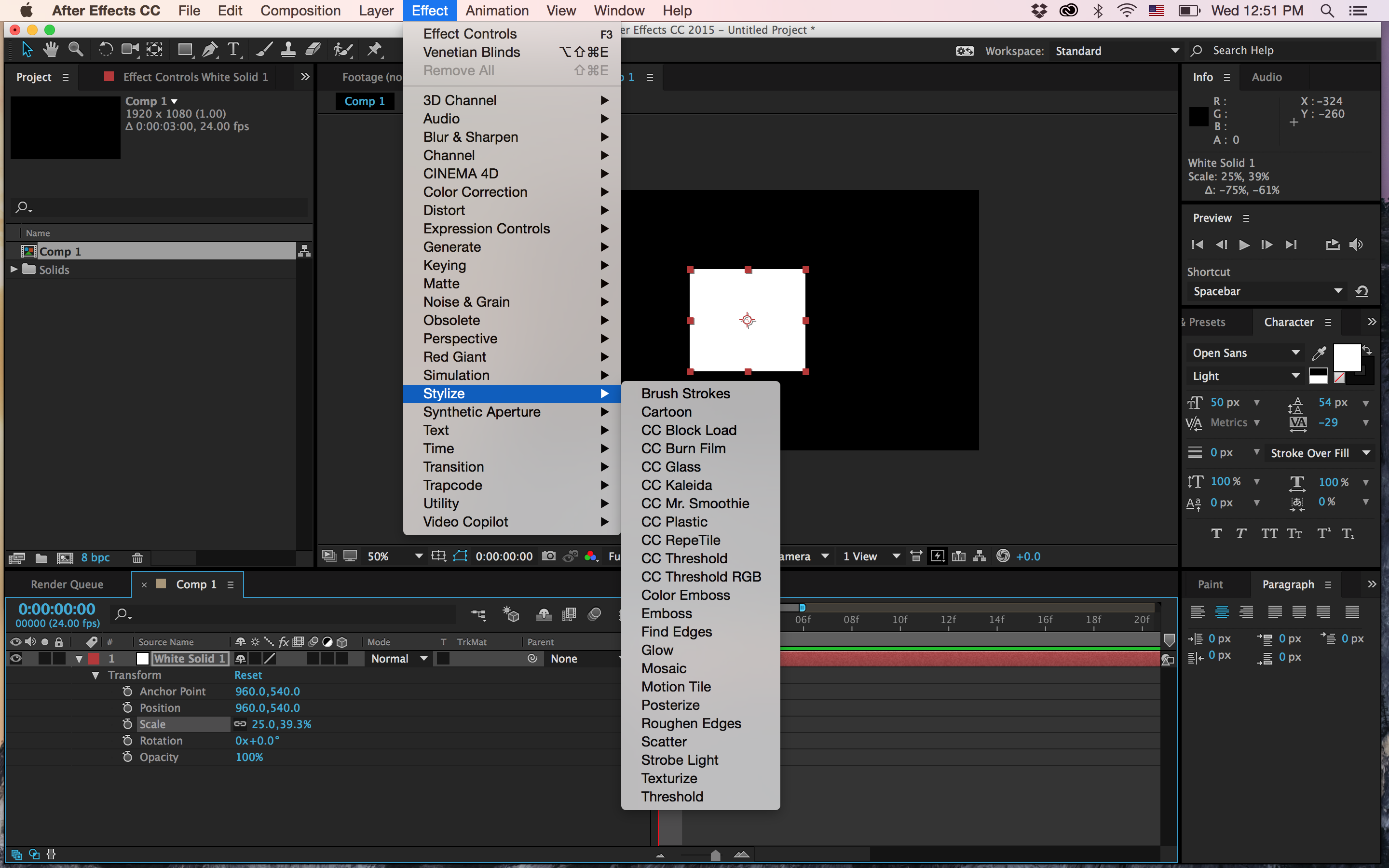The image size is (1389, 868).
Task: Toggle visibility of White Solid 1 layer
Action: coord(15,658)
